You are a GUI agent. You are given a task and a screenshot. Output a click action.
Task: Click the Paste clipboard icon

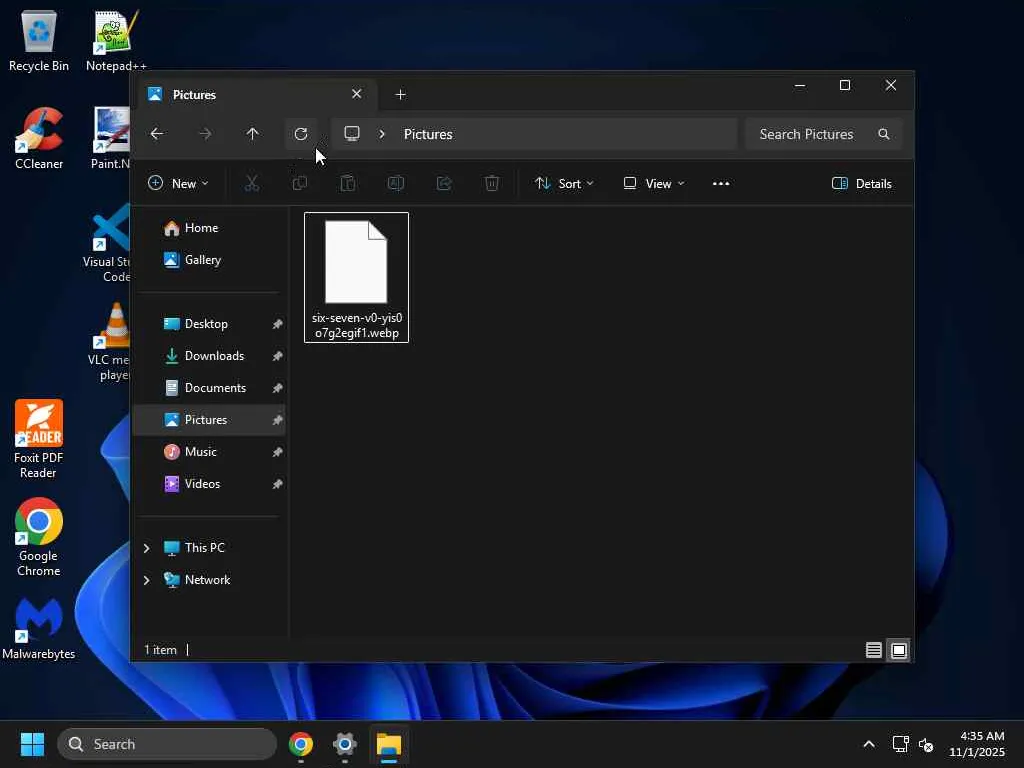point(348,184)
